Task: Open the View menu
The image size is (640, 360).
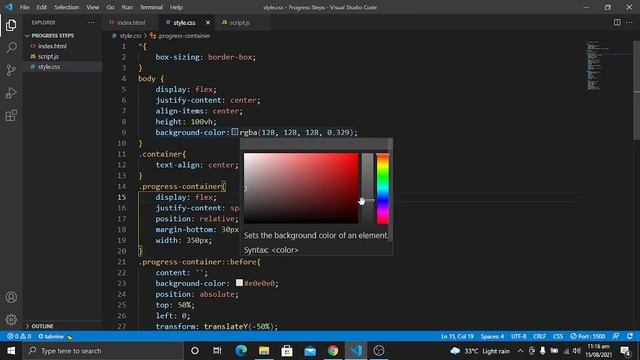Action: point(92,7)
